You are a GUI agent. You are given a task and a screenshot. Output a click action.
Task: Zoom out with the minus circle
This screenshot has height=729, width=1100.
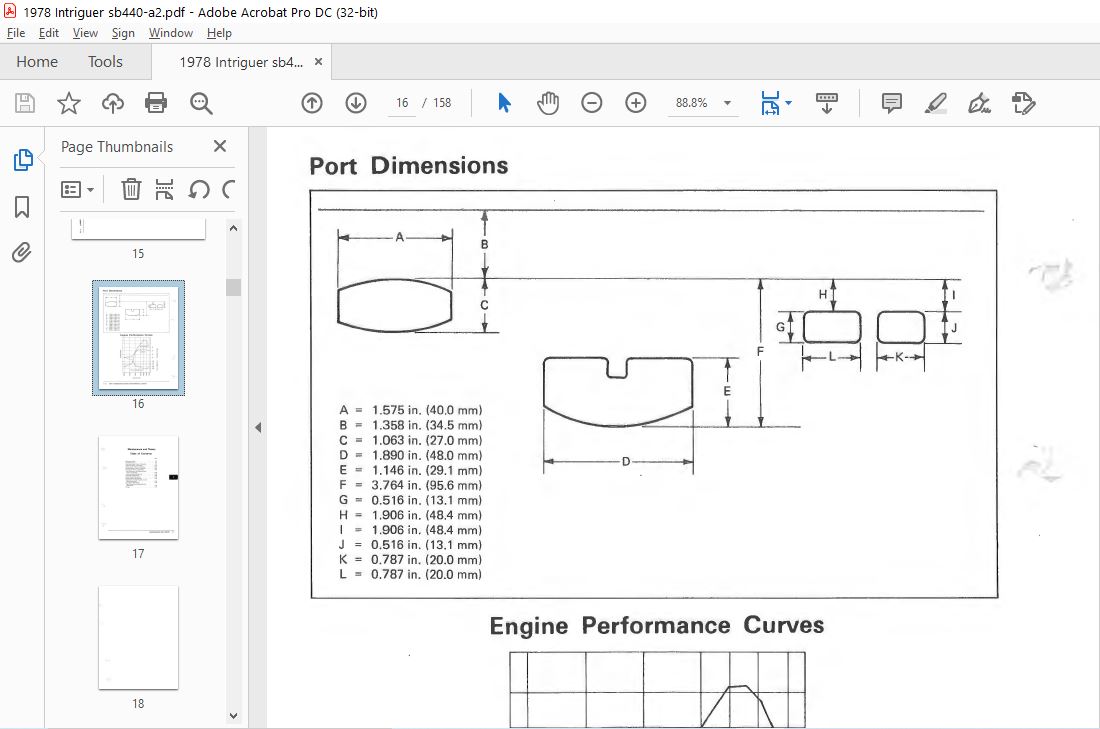click(x=591, y=103)
